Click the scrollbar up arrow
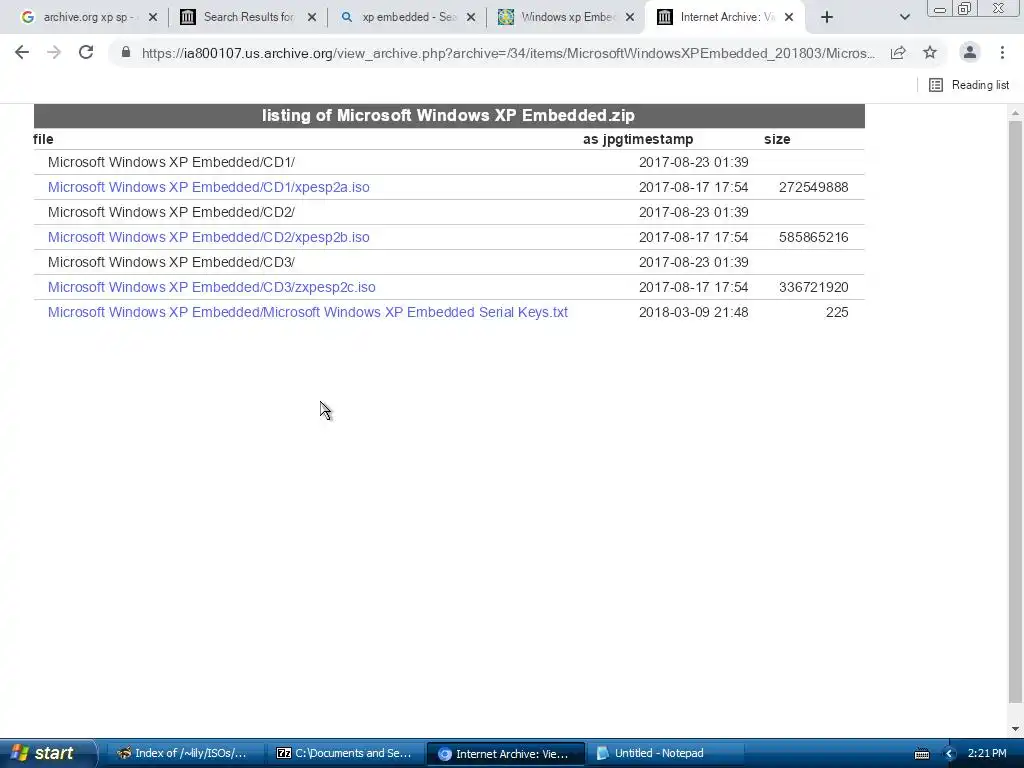 1015,112
